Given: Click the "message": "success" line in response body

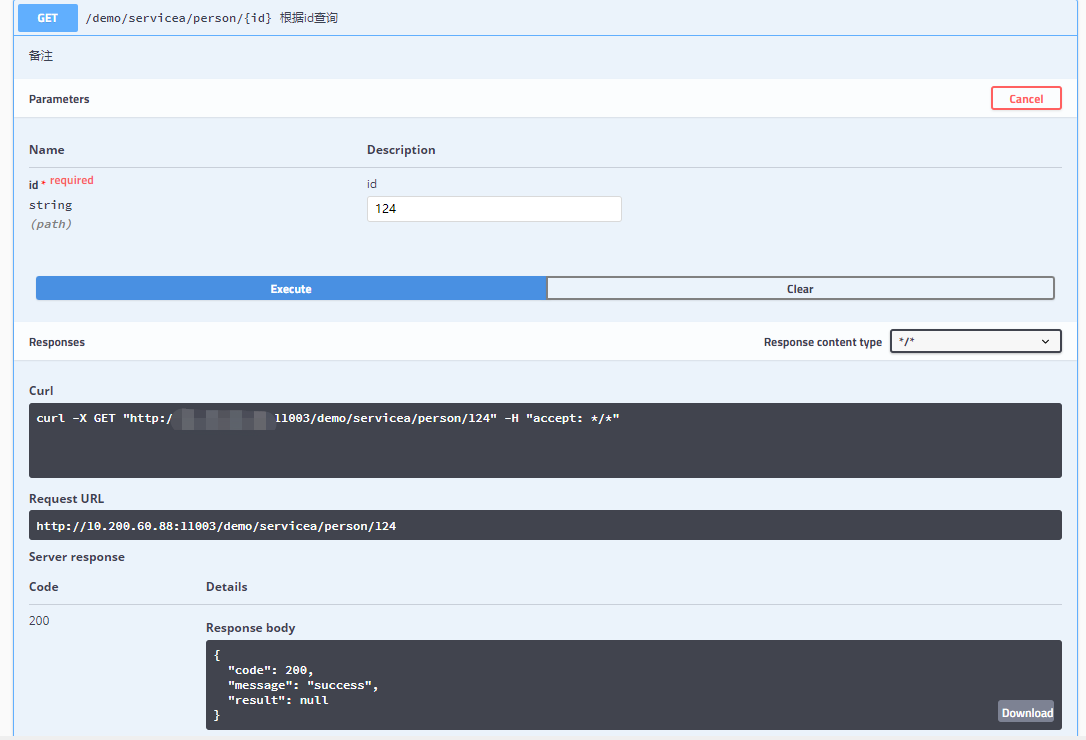Looking at the screenshot, I should pyautogui.click(x=303, y=685).
